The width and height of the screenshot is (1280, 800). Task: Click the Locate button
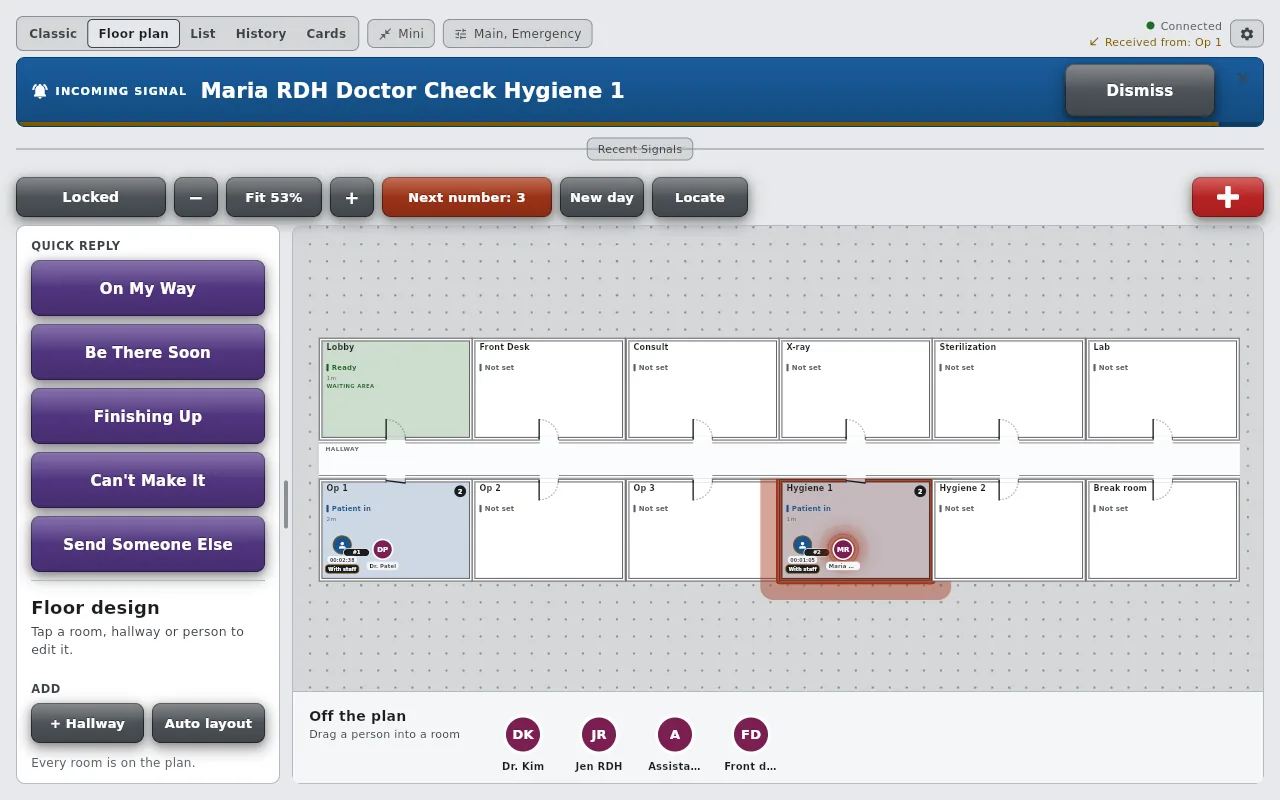(700, 197)
